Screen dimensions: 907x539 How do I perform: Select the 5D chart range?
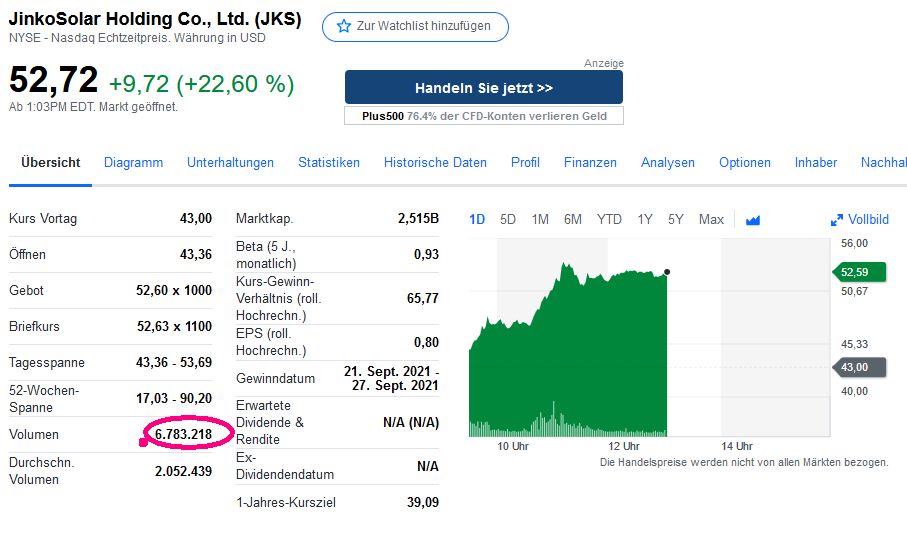pos(508,219)
